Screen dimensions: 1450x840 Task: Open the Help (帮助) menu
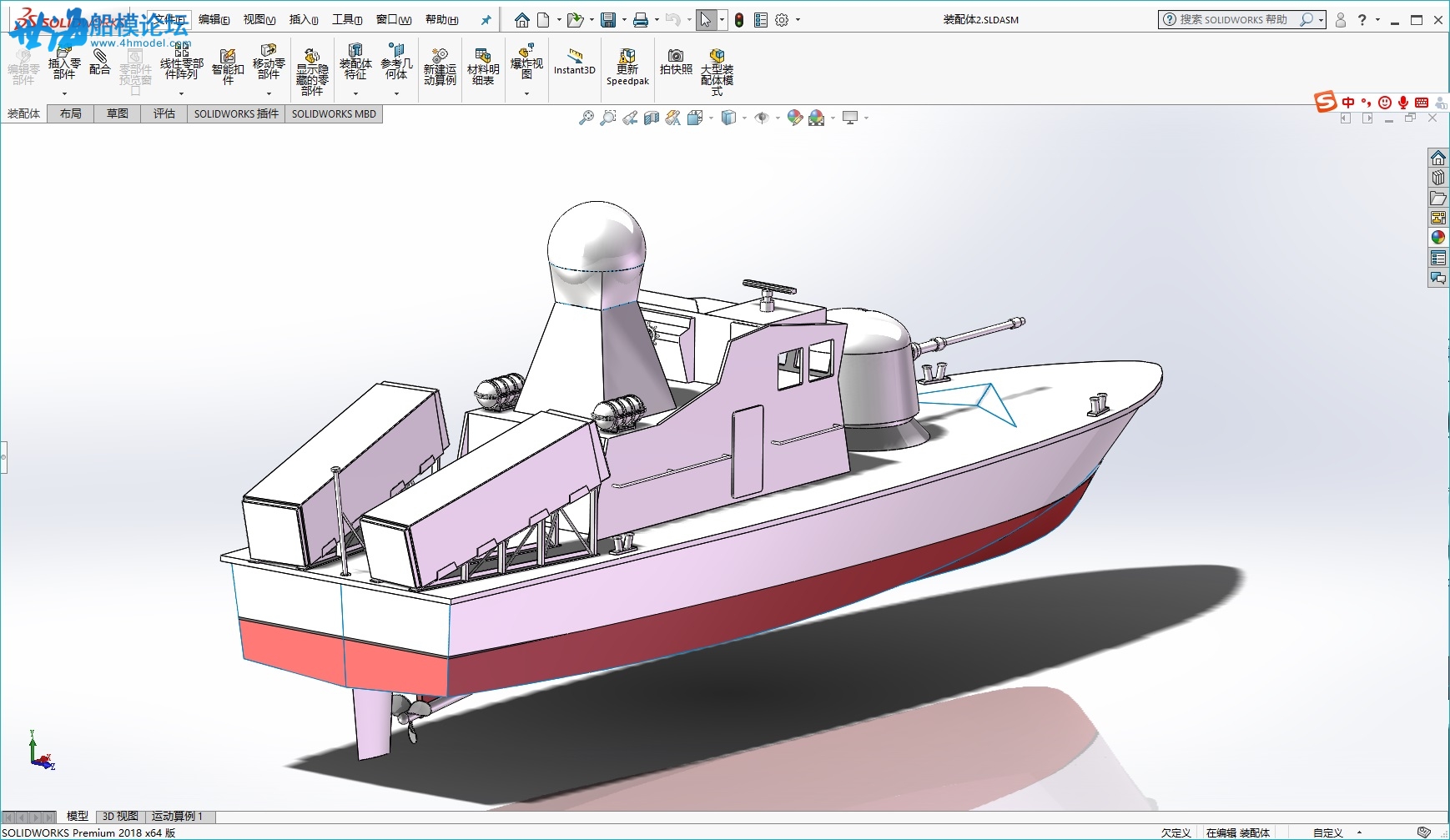tap(442, 20)
